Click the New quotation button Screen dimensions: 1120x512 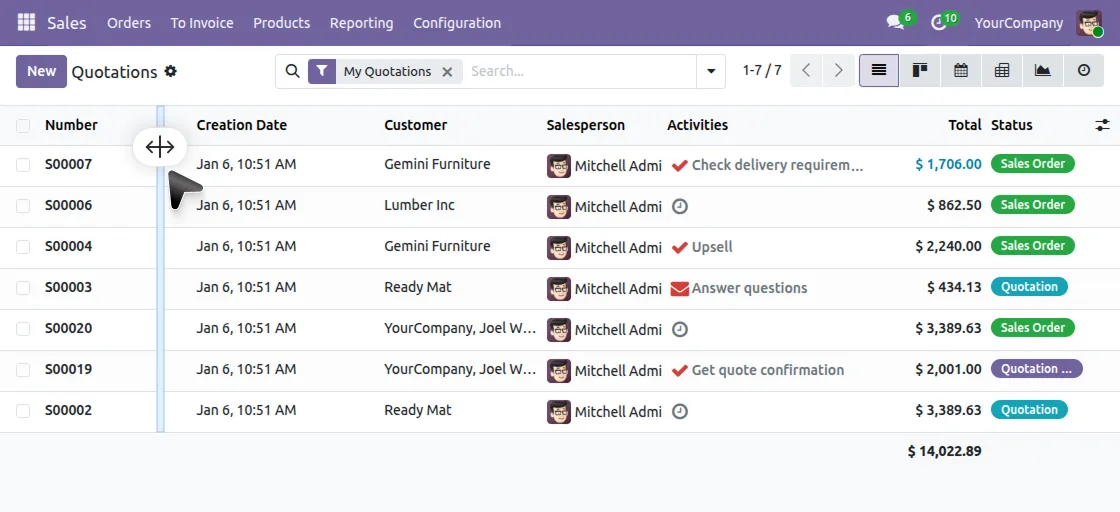point(41,71)
